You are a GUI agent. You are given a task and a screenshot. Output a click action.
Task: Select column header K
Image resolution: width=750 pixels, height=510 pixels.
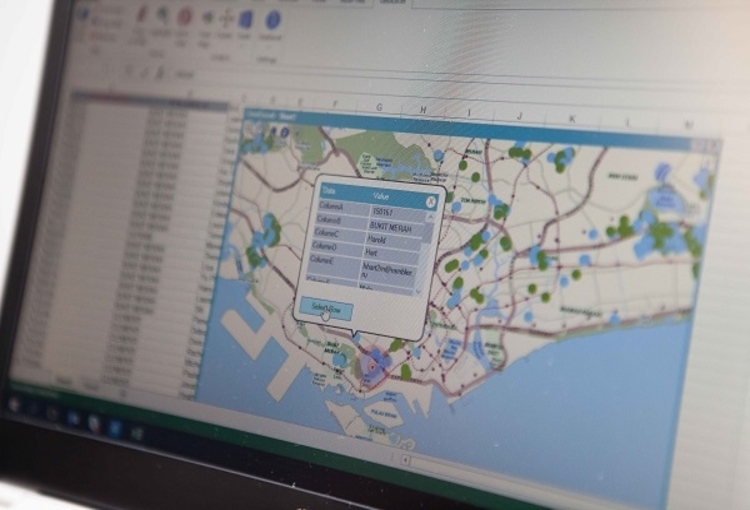(x=571, y=118)
